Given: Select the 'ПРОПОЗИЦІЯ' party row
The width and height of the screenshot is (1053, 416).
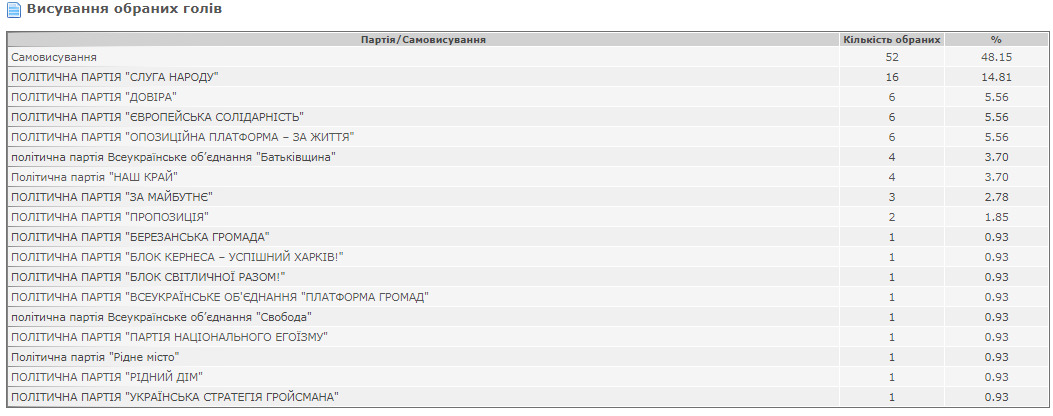Looking at the screenshot, I should (527, 216).
